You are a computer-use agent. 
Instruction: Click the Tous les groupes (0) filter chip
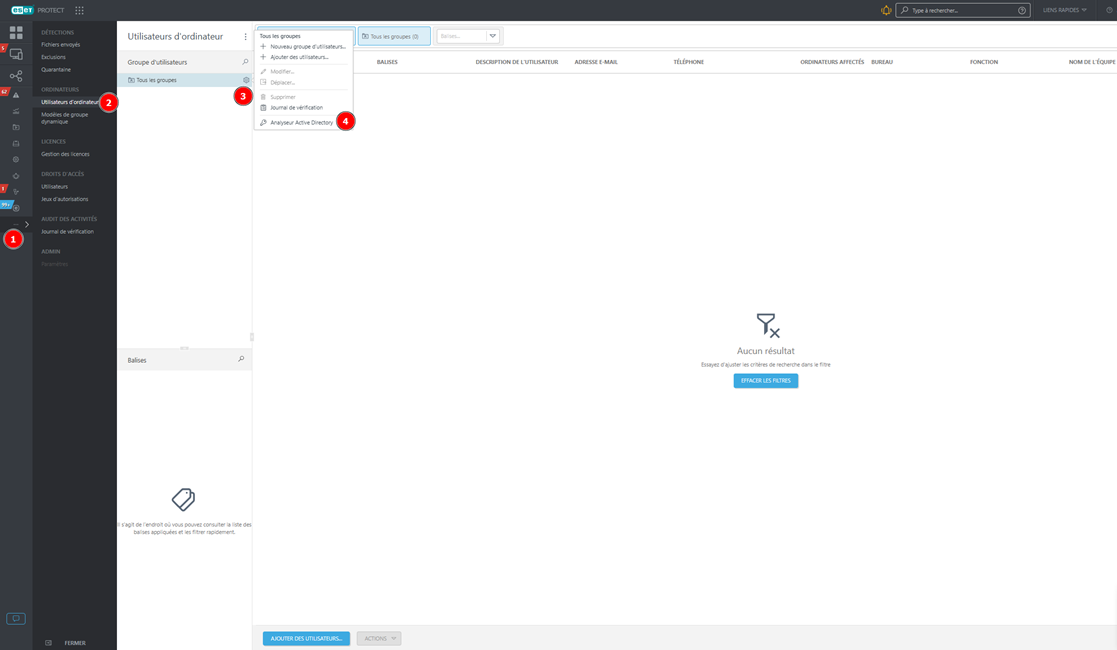click(x=394, y=36)
